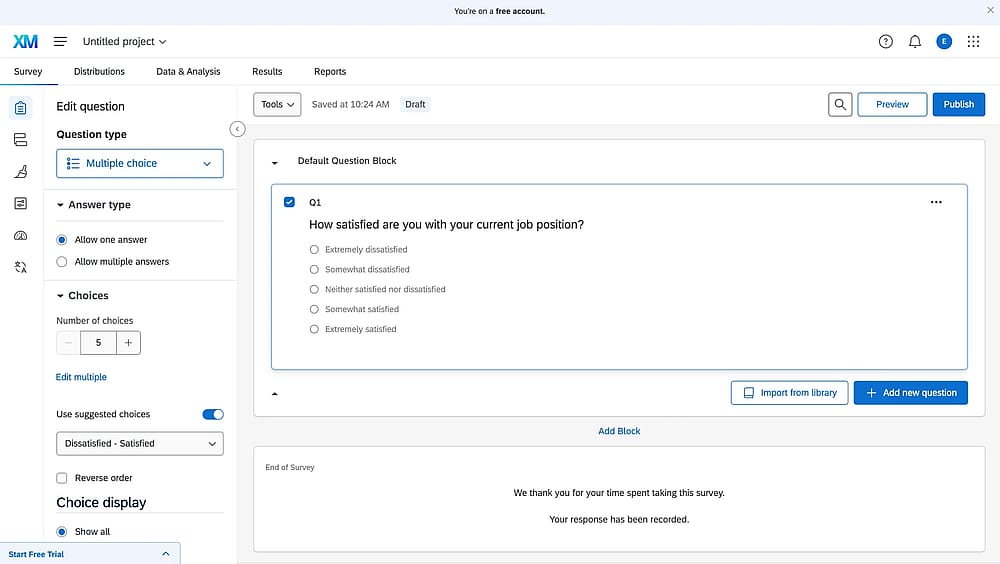
Task: Click Edit multiple link
Action: click(x=81, y=377)
